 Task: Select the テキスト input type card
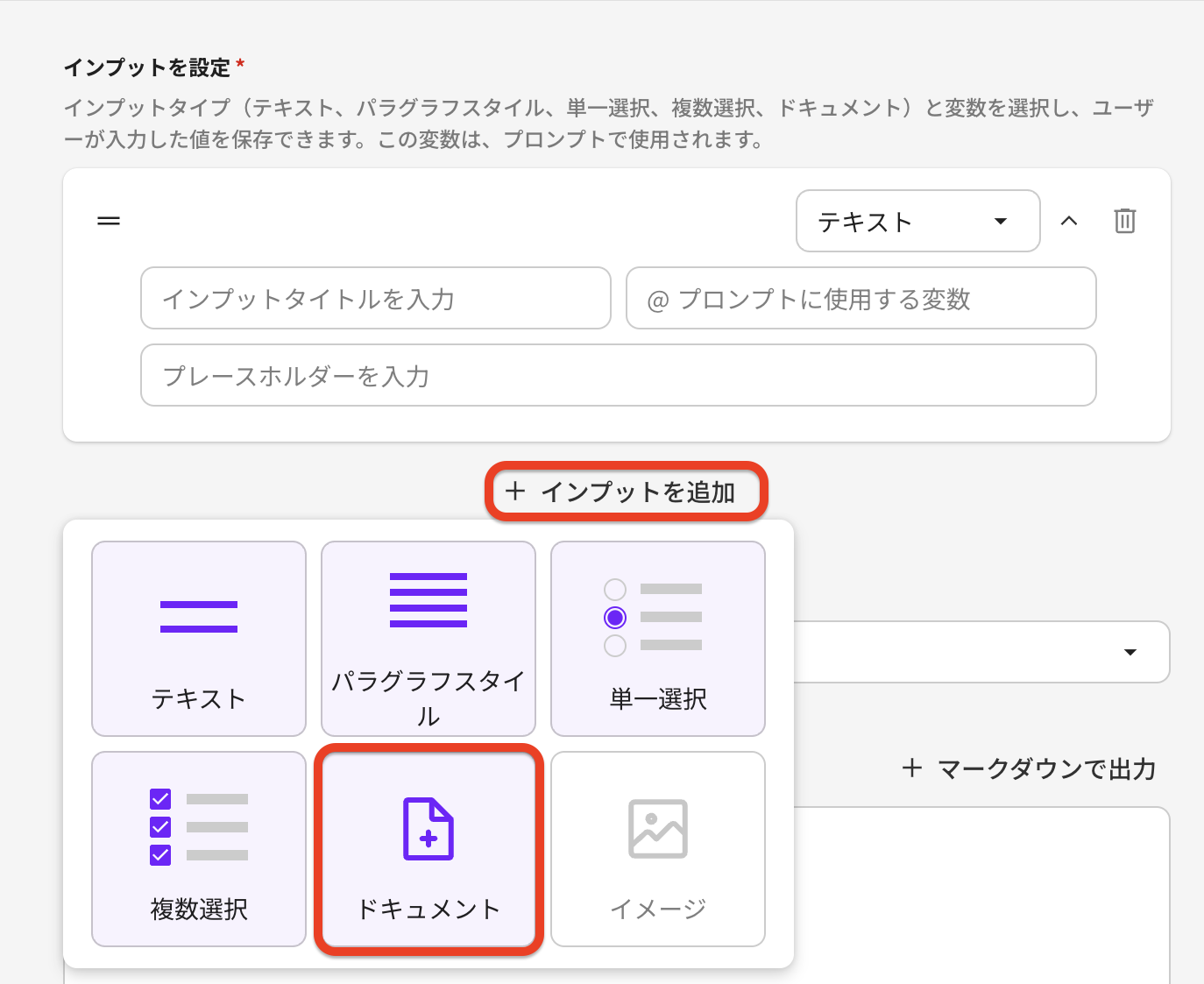coord(199,639)
